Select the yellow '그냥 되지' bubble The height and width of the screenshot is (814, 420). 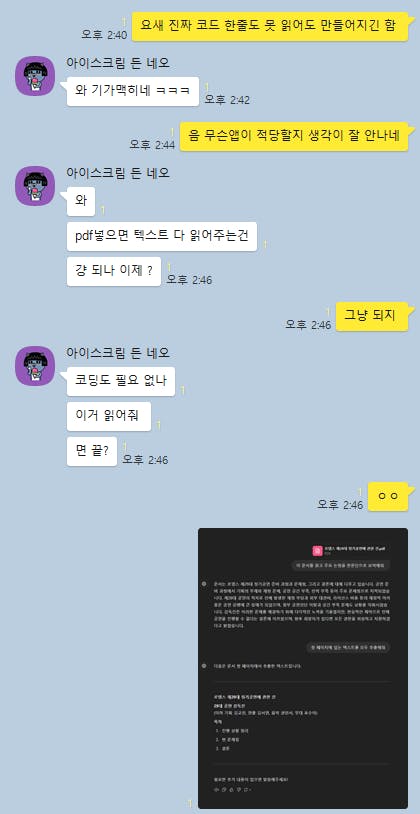[x=372, y=317]
